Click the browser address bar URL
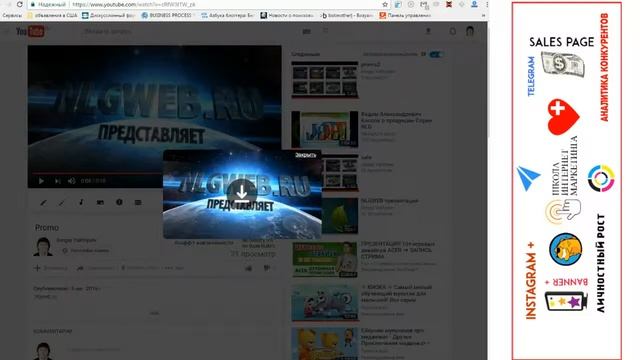640x360 pixels. pyautogui.click(x=134, y=4)
